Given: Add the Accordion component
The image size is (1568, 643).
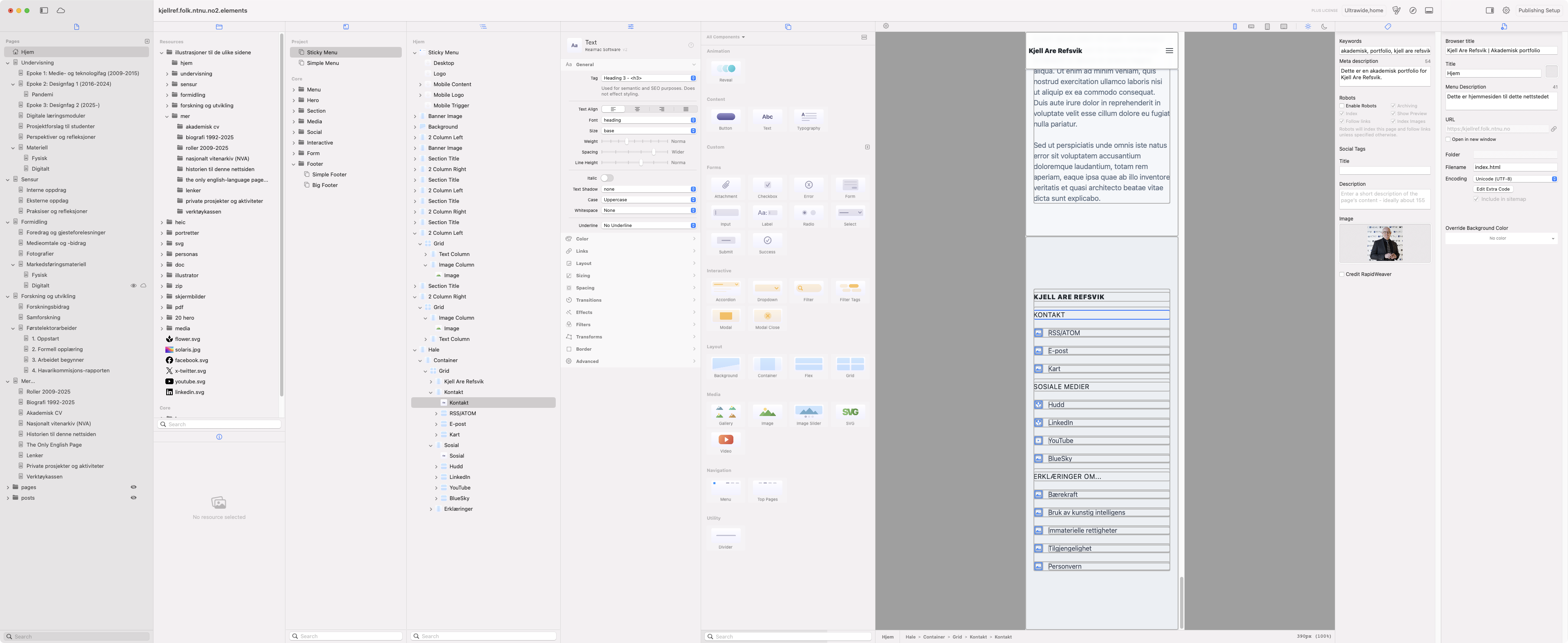Looking at the screenshot, I should (726, 288).
